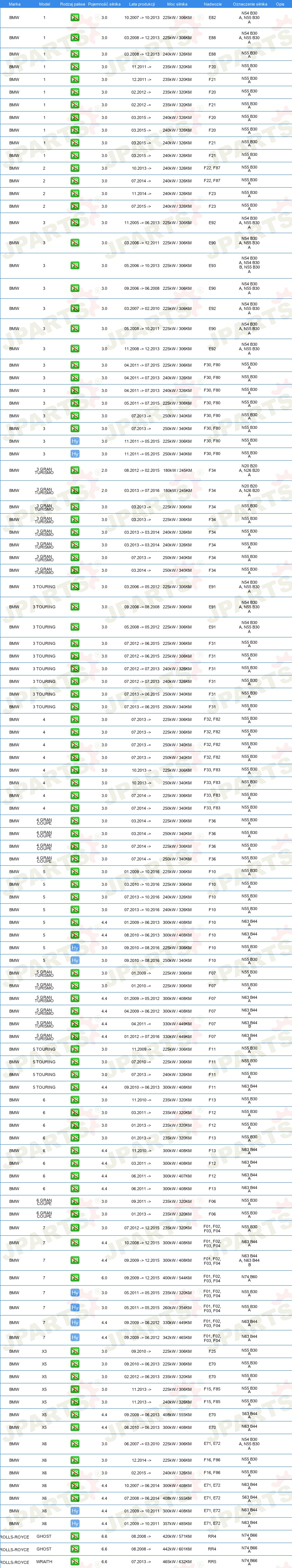The width and height of the screenshot is (292, 1568).
Task: Select the date cell 06.2007 -> 03.2010
Action: pos(142,1445)
